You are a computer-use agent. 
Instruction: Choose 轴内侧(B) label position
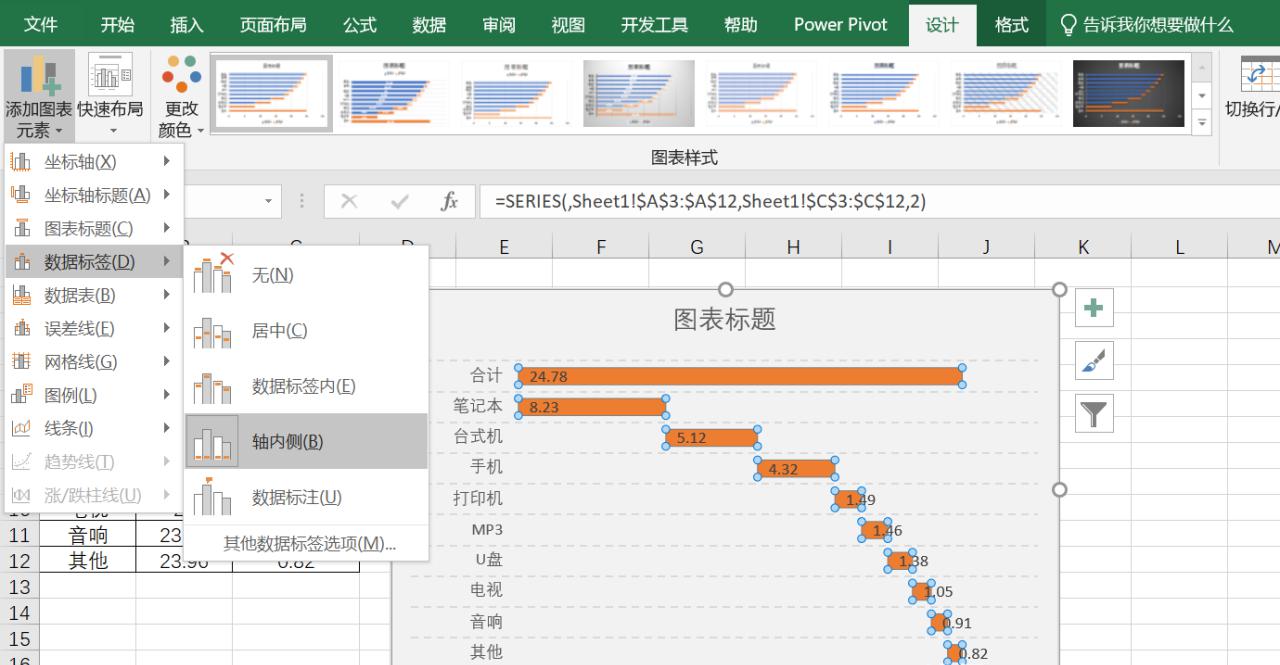pyautogui.click(x=306, y=441)
